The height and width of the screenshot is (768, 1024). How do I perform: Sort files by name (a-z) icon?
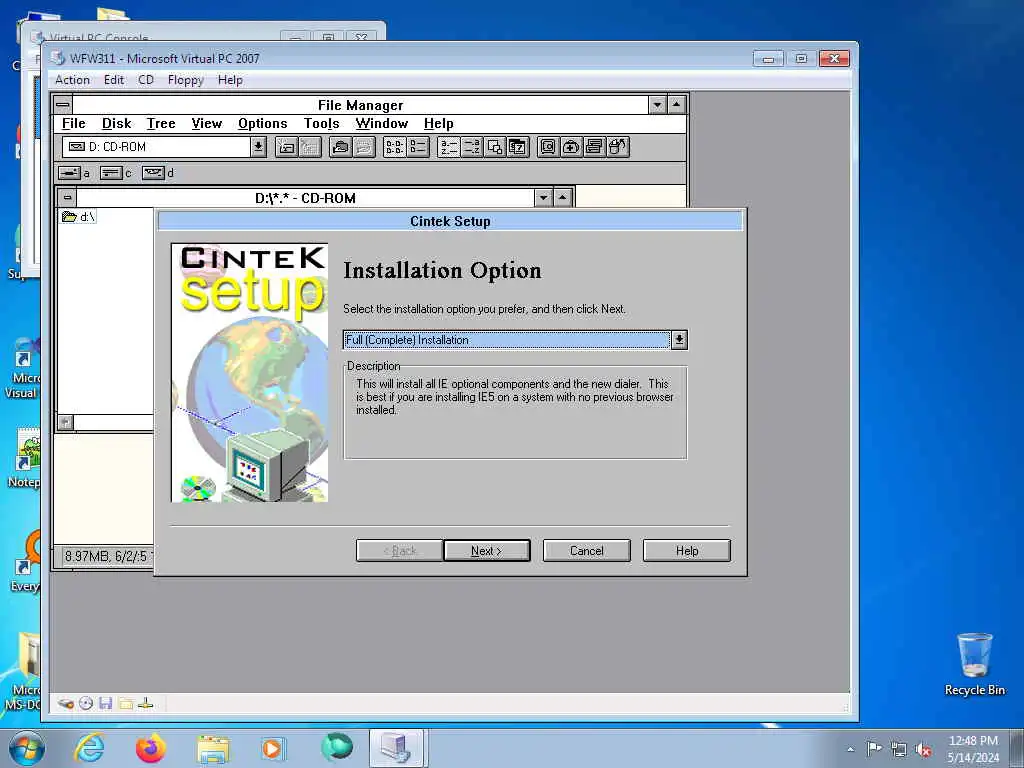[448, 147]
